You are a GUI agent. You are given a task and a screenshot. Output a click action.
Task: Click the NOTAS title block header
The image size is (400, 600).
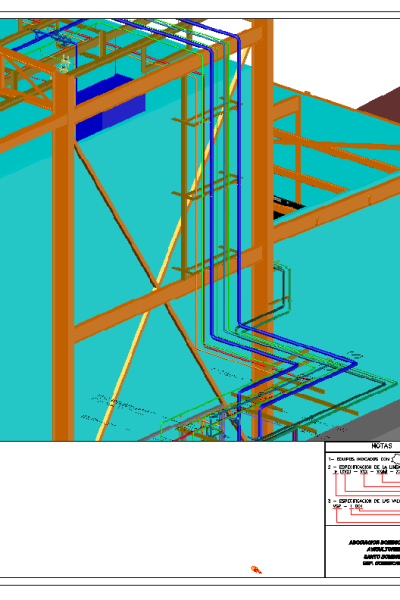[x=382, y=446]
